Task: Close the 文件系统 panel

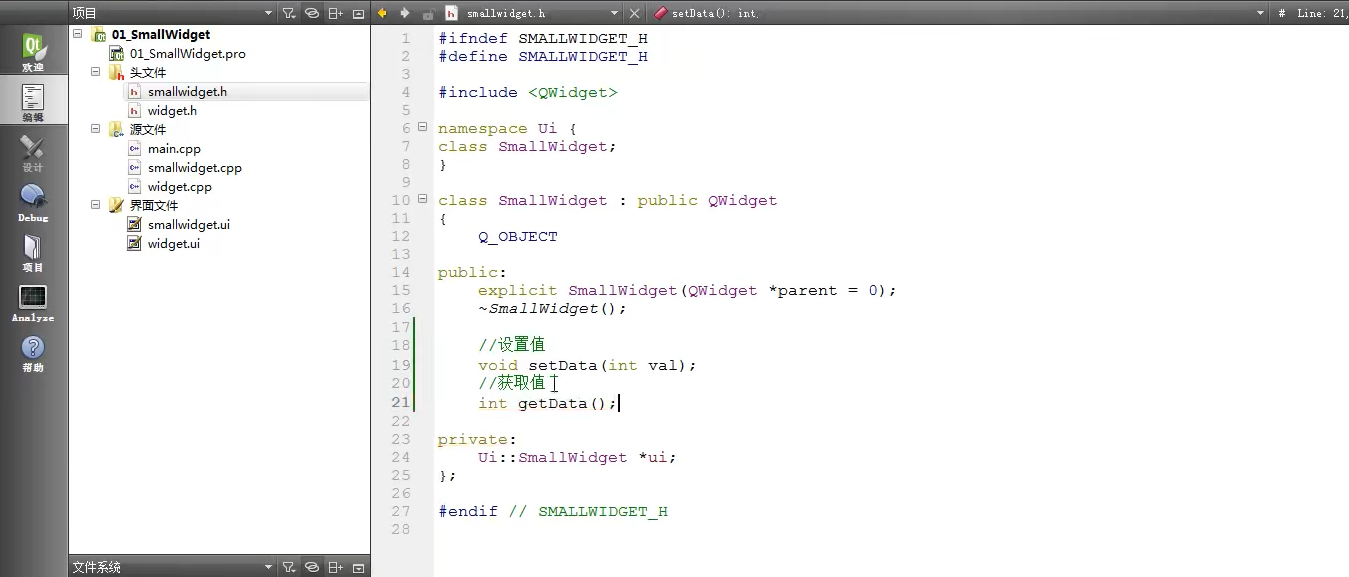Action: (358, 567)
